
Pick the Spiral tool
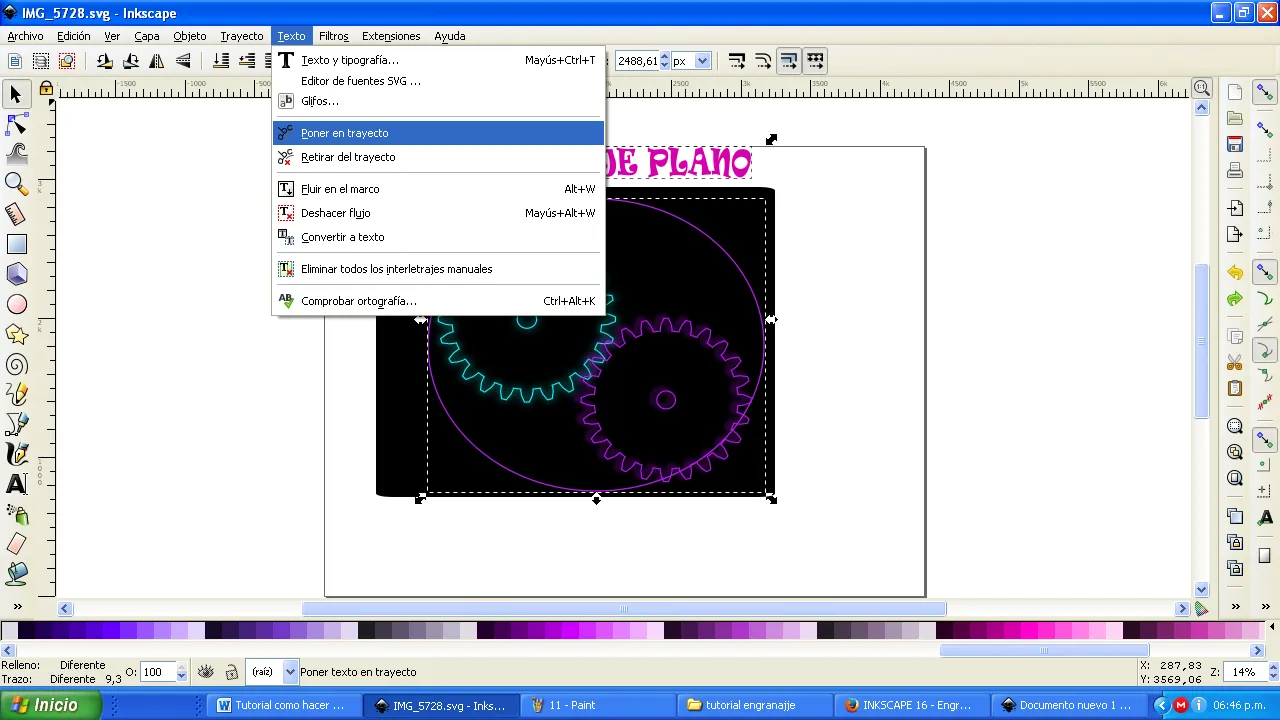click(16, 364)
